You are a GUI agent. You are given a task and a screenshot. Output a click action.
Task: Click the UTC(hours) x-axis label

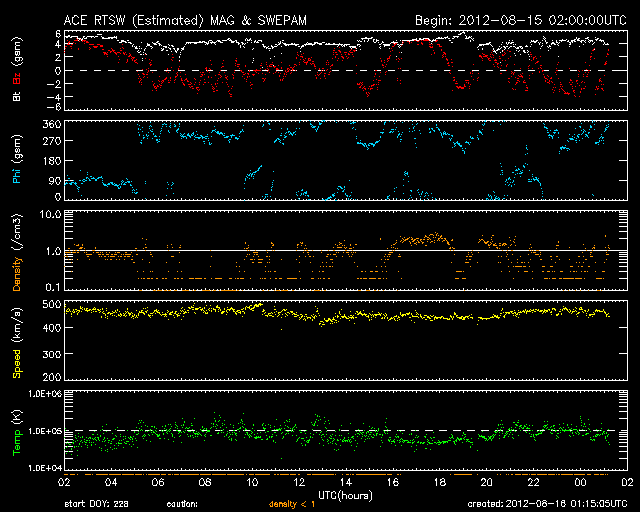coord(345,494)
